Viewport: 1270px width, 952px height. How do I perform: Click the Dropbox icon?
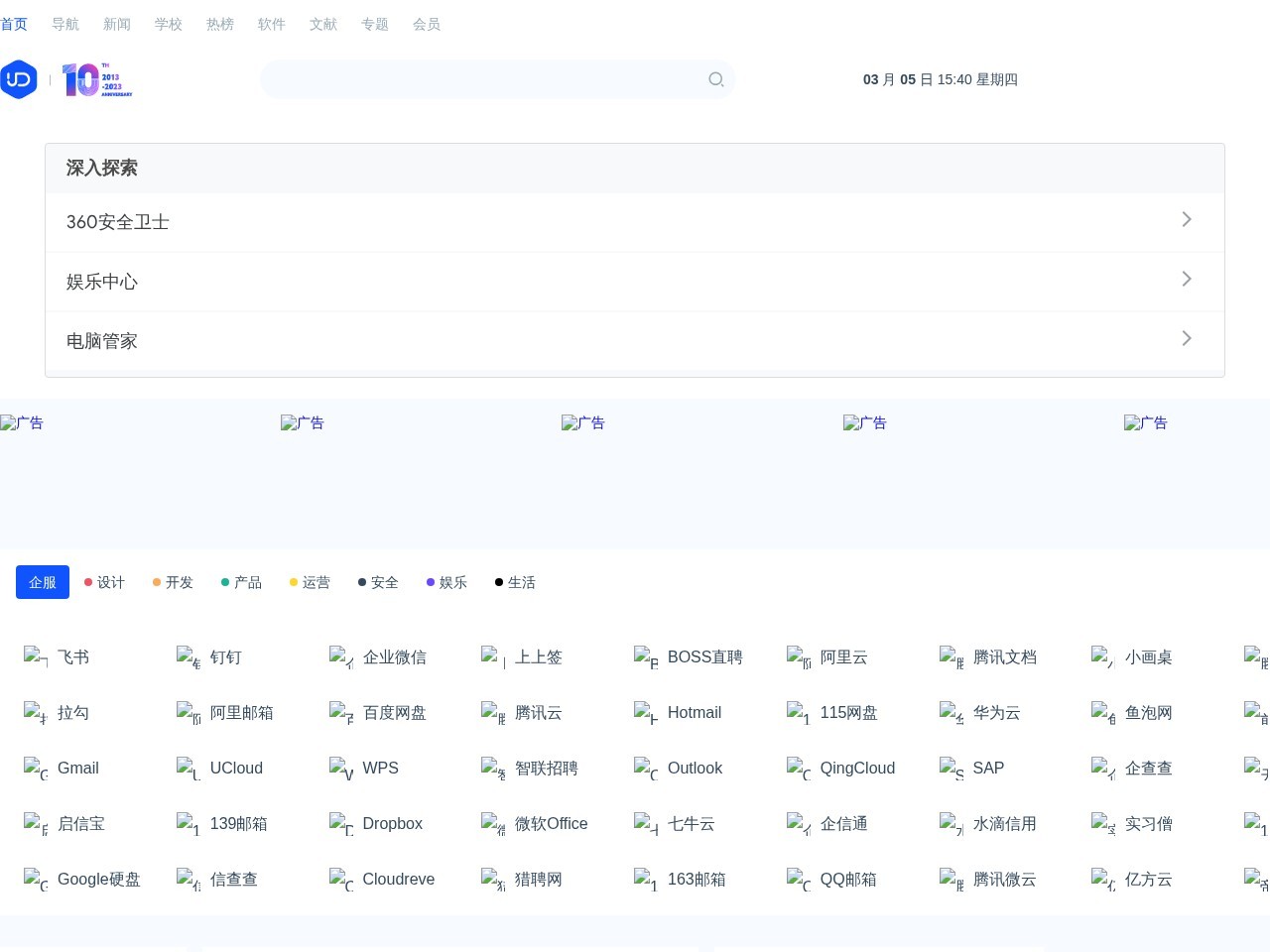click(x=341, y=824)
